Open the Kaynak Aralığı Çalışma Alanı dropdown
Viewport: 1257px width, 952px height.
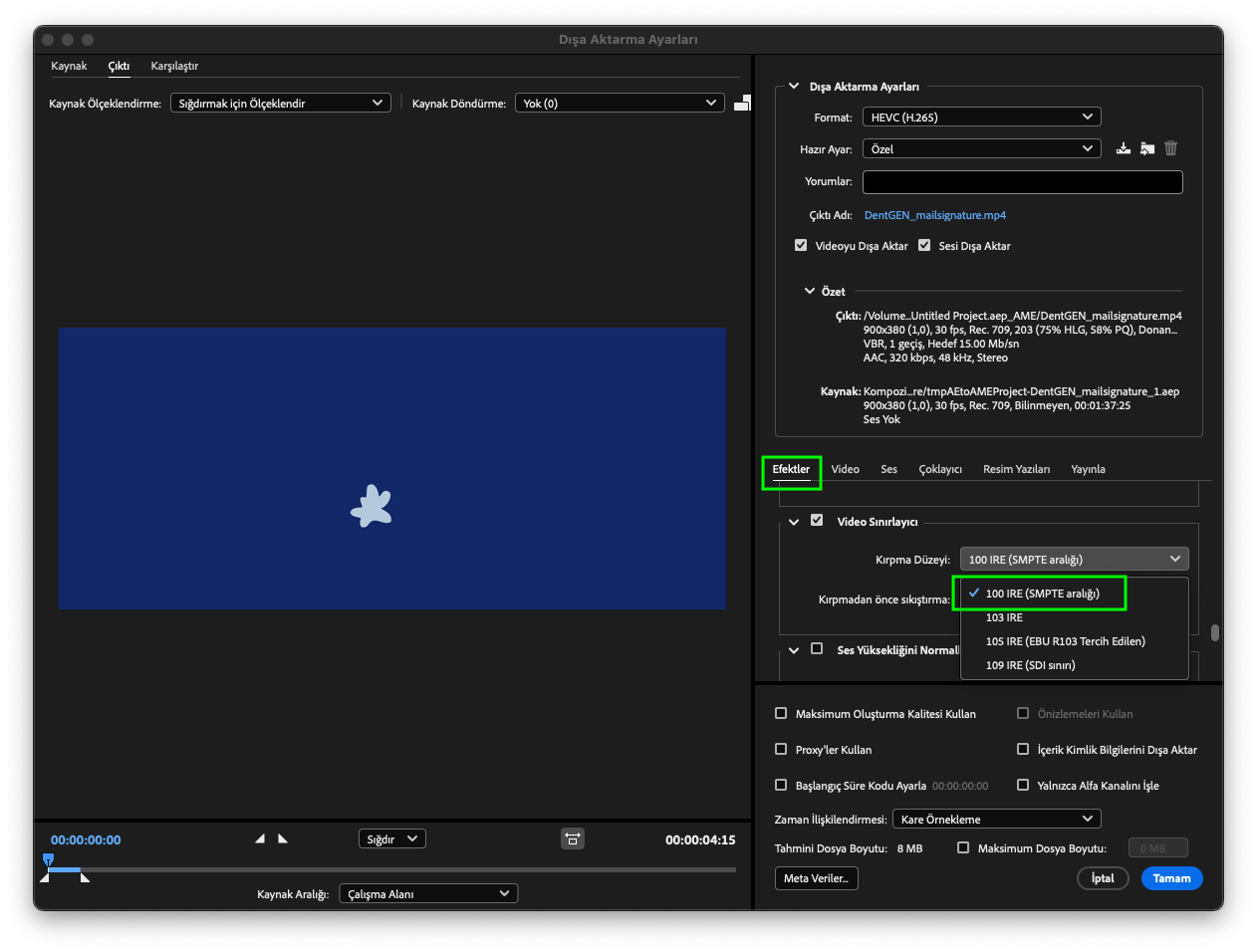pyautogui.click(x=428, y=893)
